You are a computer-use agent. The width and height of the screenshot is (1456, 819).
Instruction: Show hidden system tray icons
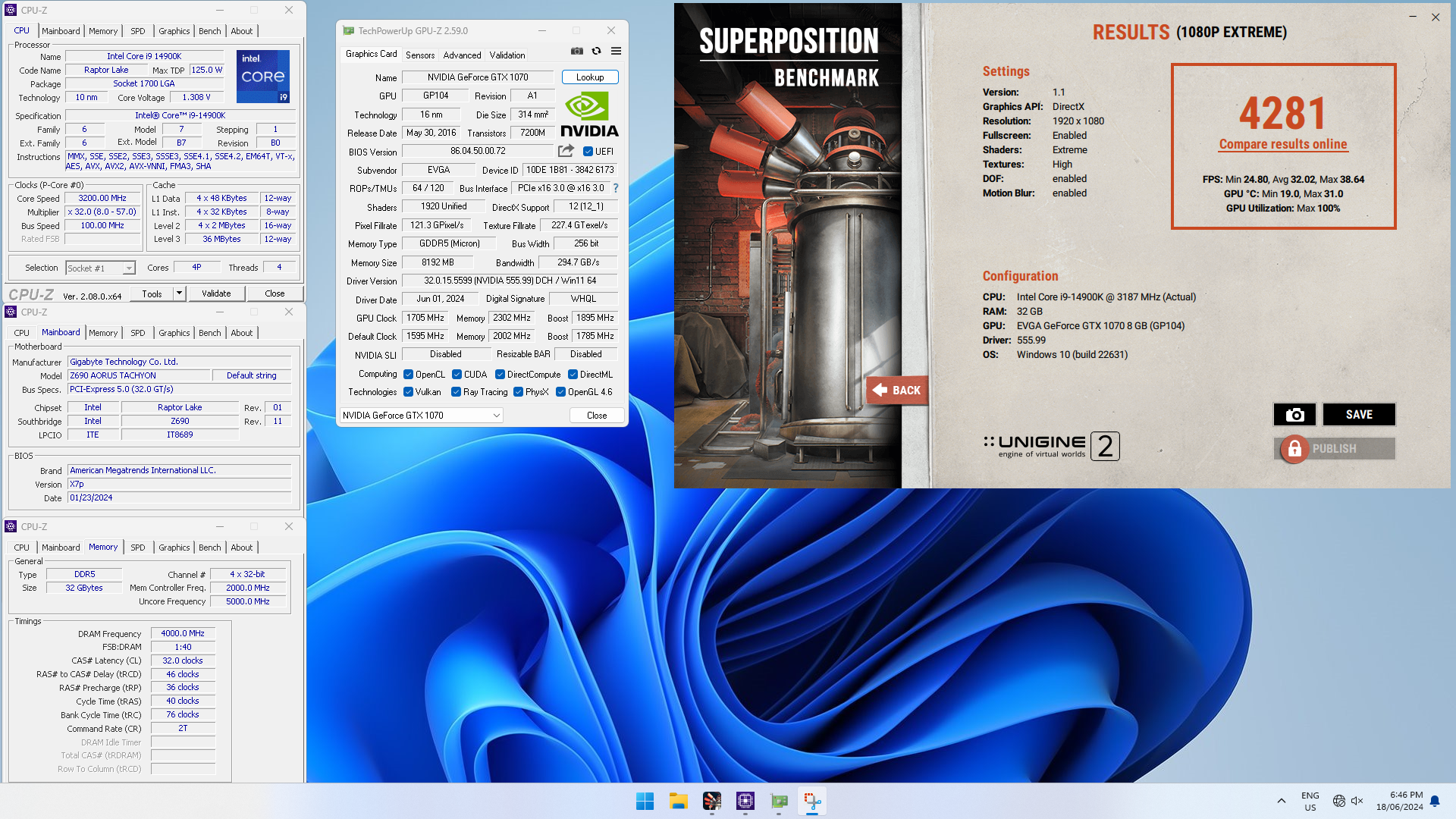pos(1282,801)
